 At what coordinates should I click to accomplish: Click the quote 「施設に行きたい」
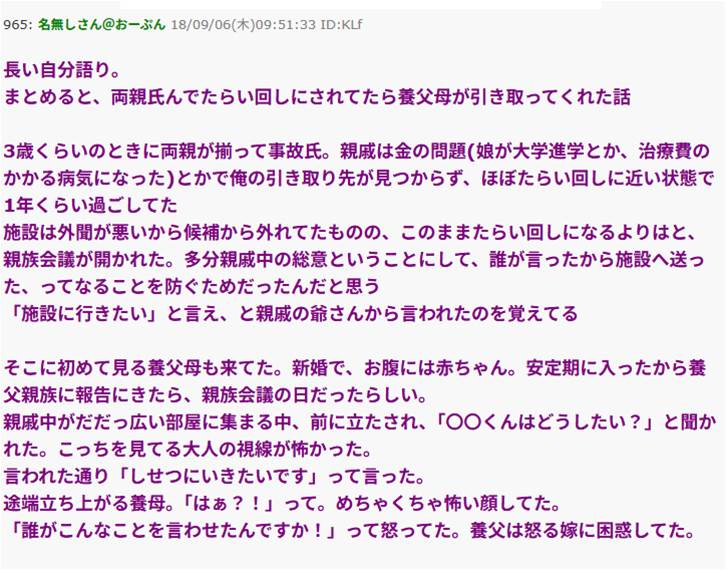84,314
